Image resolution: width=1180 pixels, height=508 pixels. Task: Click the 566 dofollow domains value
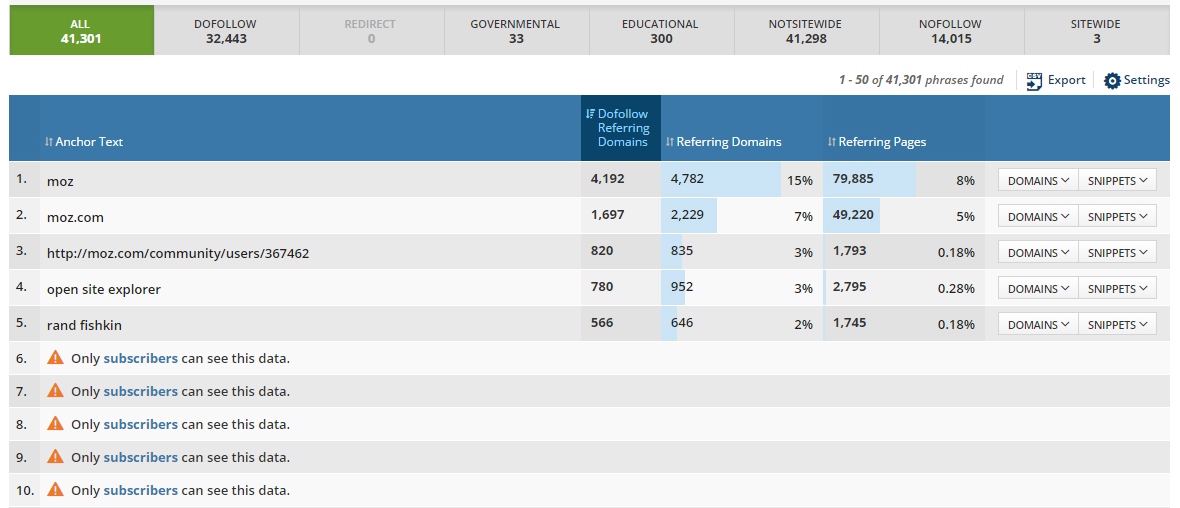(x=602, y=323)
